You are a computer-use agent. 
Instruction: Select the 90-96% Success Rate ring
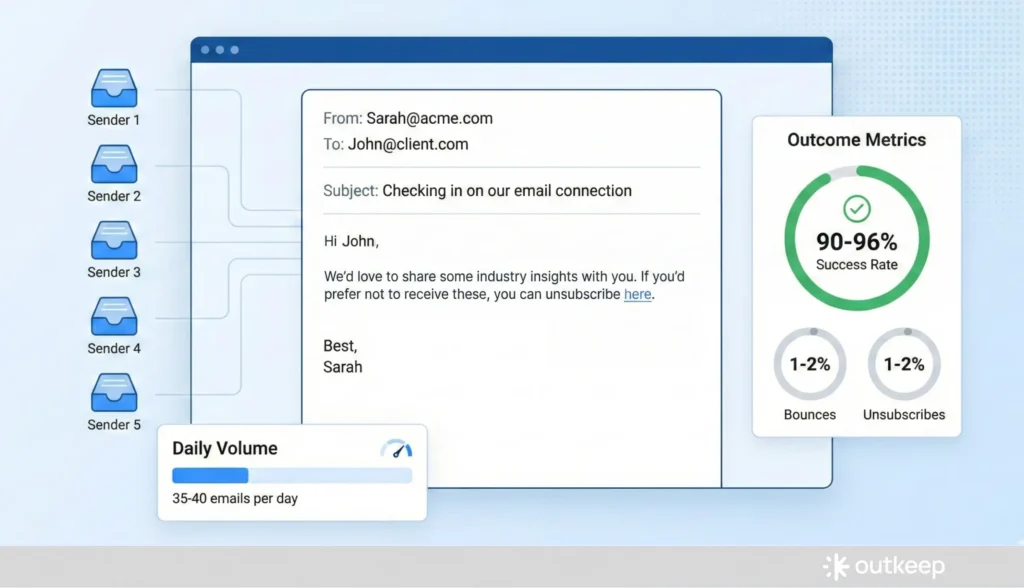coord(856,238)
